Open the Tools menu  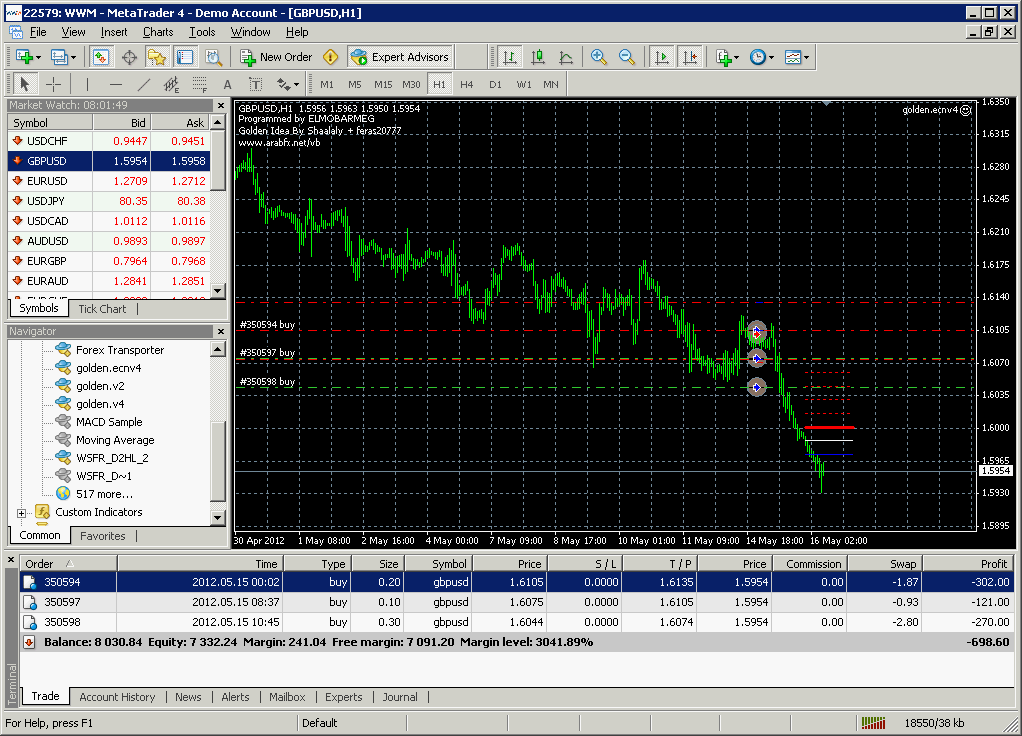coord(202,32)
